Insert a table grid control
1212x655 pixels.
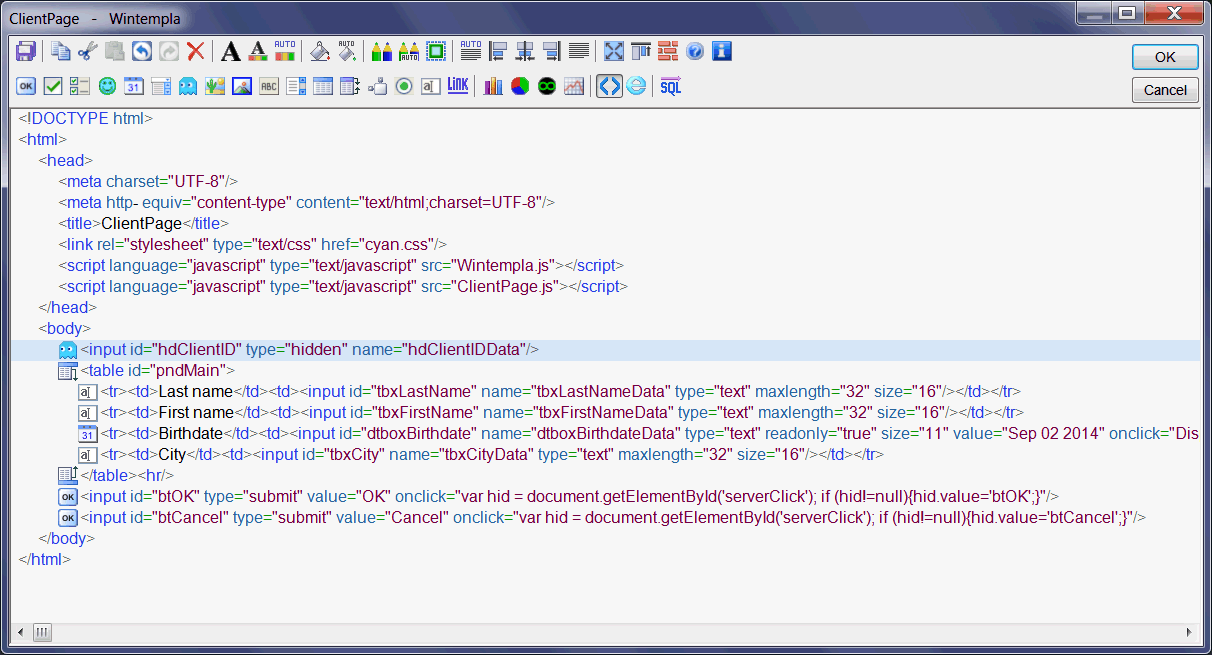pyautogui.click(x=323, y=86)
